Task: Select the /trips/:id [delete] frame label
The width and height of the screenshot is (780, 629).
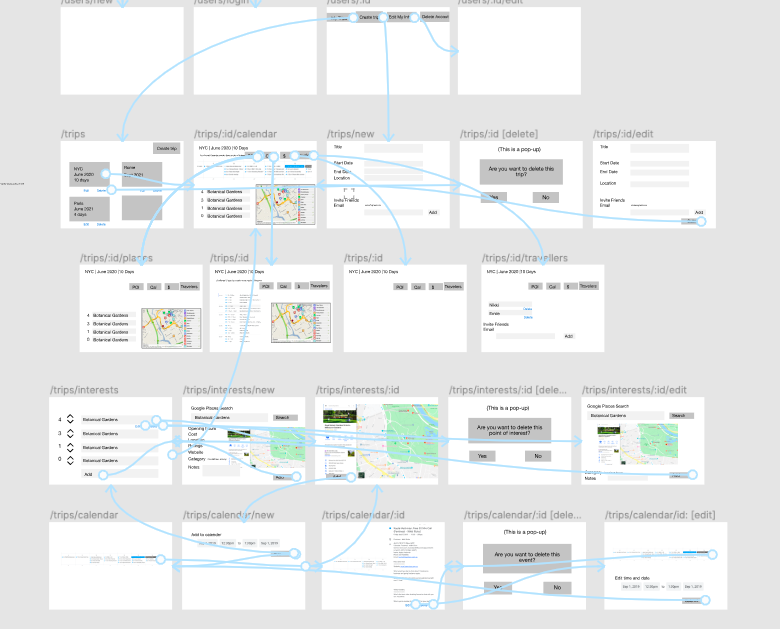Action: tap(499, 134)
